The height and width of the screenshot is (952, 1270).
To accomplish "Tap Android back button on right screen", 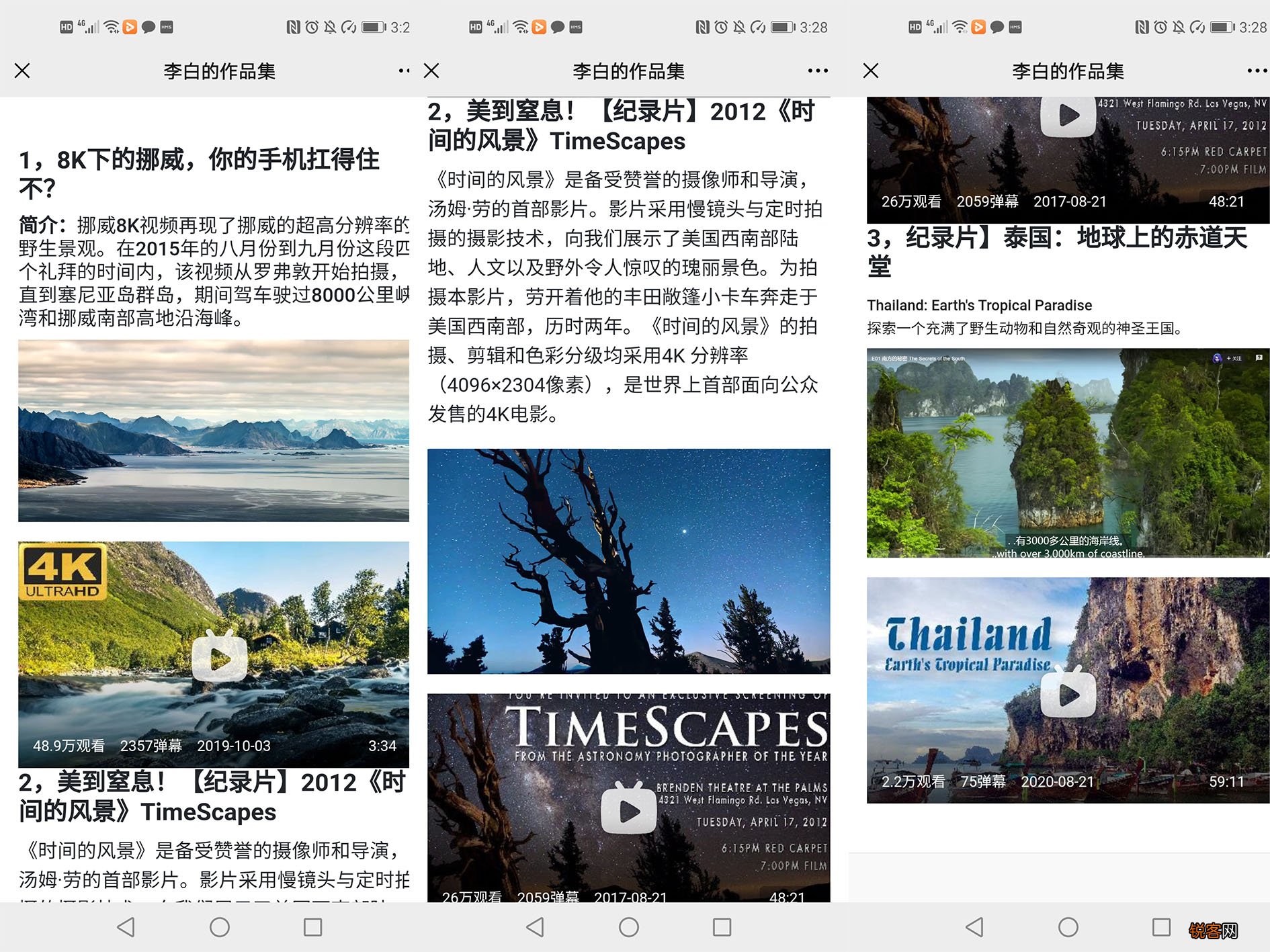I will tap(974, 927).
